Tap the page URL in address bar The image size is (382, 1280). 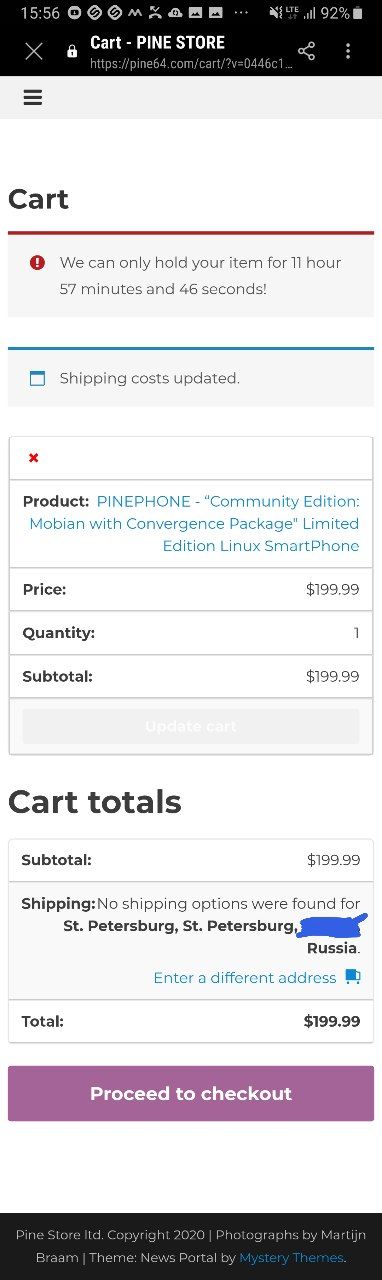click(191, 63)
